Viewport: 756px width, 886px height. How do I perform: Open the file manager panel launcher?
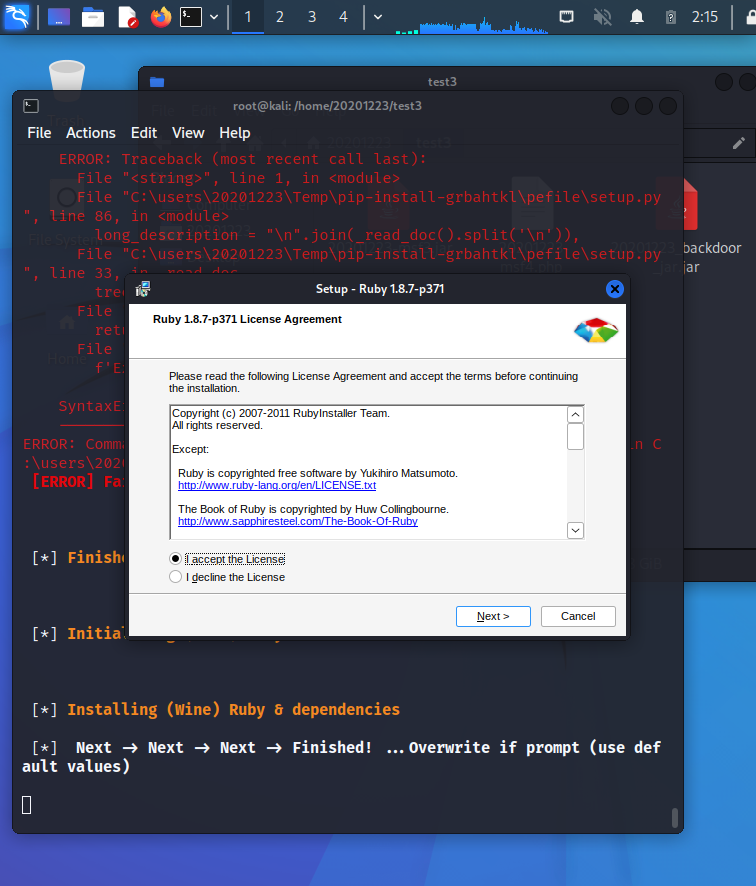pos(93,17)
